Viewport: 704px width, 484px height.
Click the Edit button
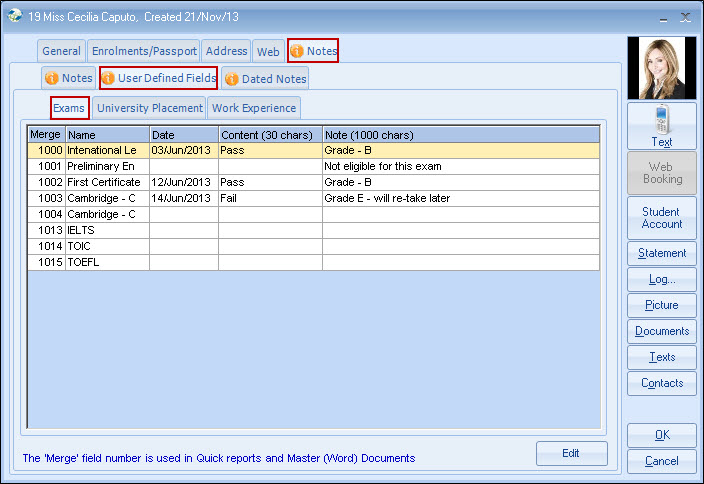(x=571, y=453)
